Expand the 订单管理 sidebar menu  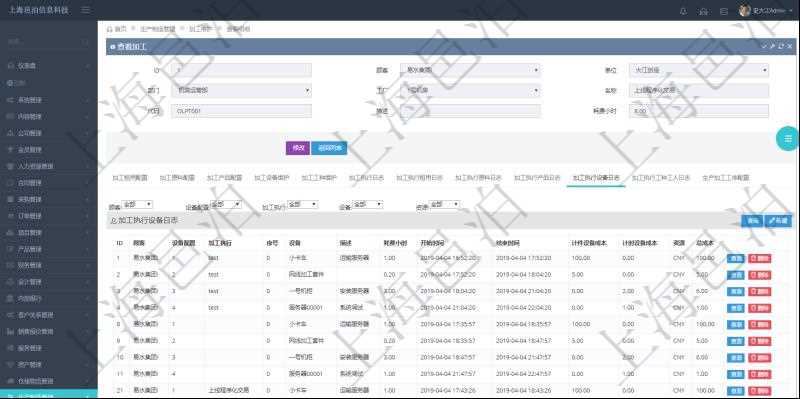pyautogui.click(x=48, y=216)
